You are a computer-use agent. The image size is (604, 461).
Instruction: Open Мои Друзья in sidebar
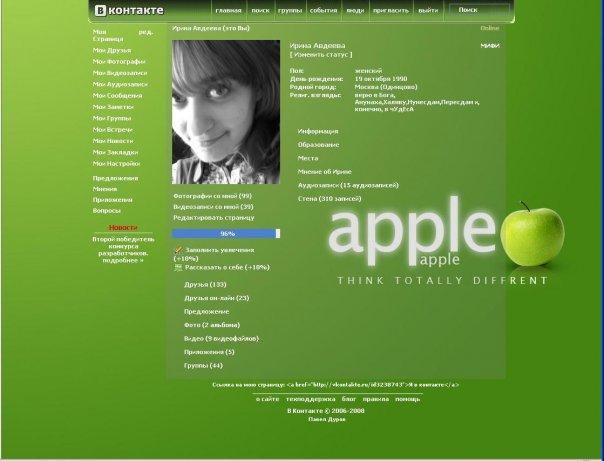tap(112, 50)
